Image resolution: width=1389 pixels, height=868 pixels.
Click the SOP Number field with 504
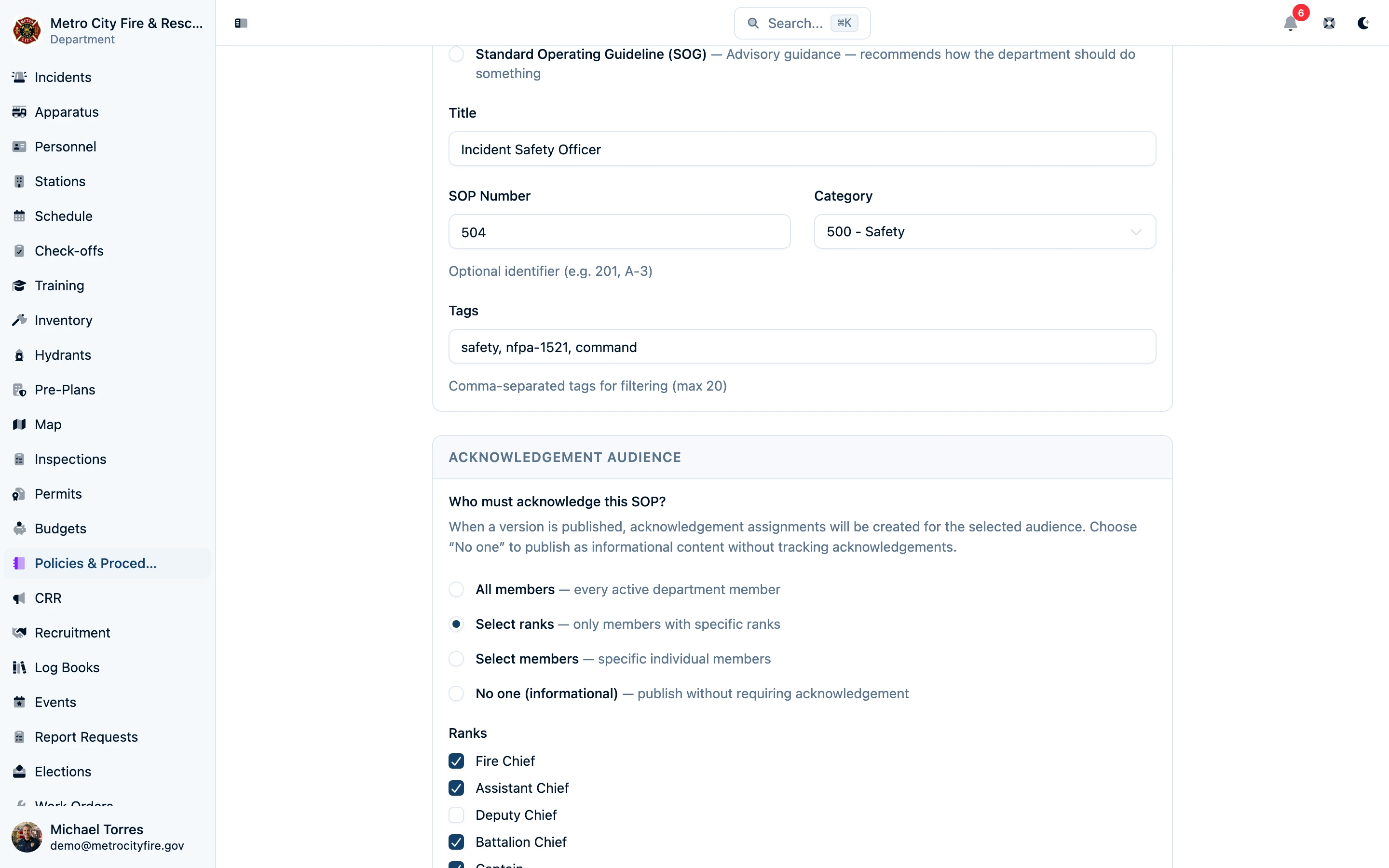tap(619, 232)
